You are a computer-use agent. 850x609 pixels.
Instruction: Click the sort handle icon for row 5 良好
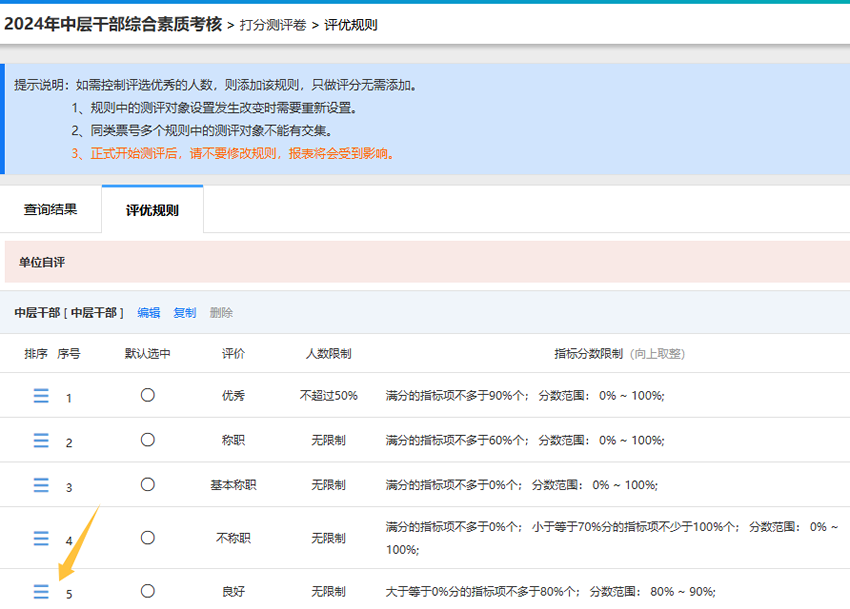(x=41, y=592)
